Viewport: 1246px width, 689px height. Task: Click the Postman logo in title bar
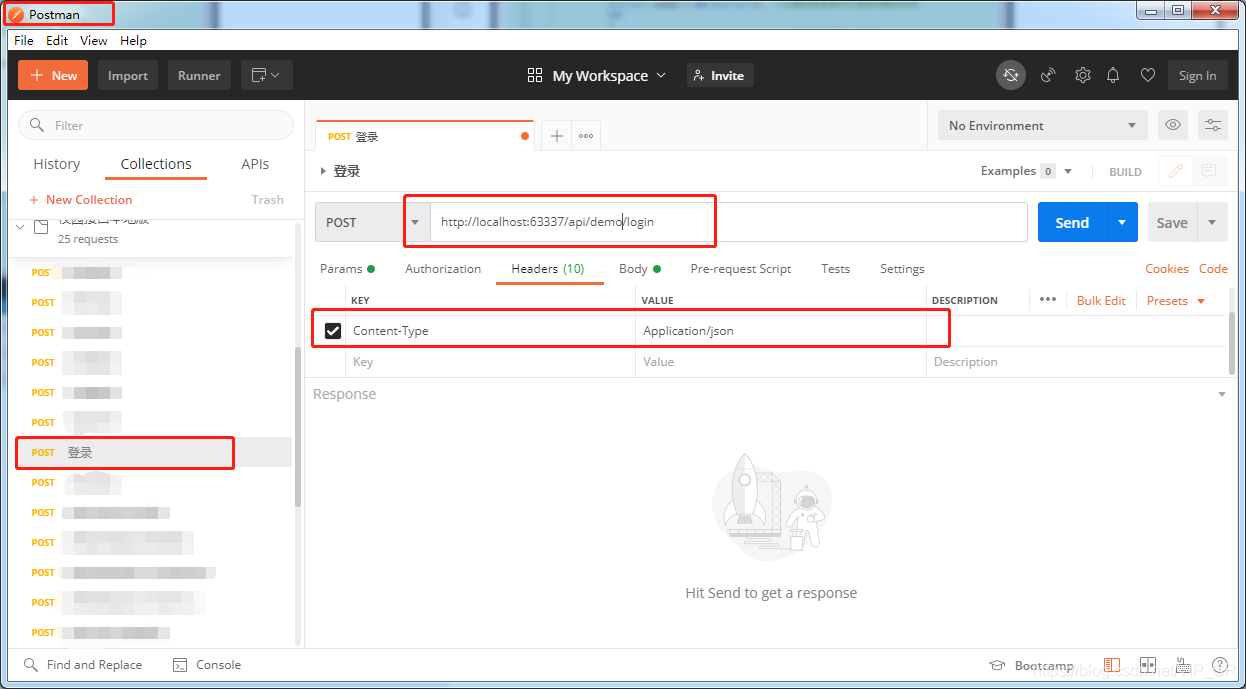coord(16,14)
